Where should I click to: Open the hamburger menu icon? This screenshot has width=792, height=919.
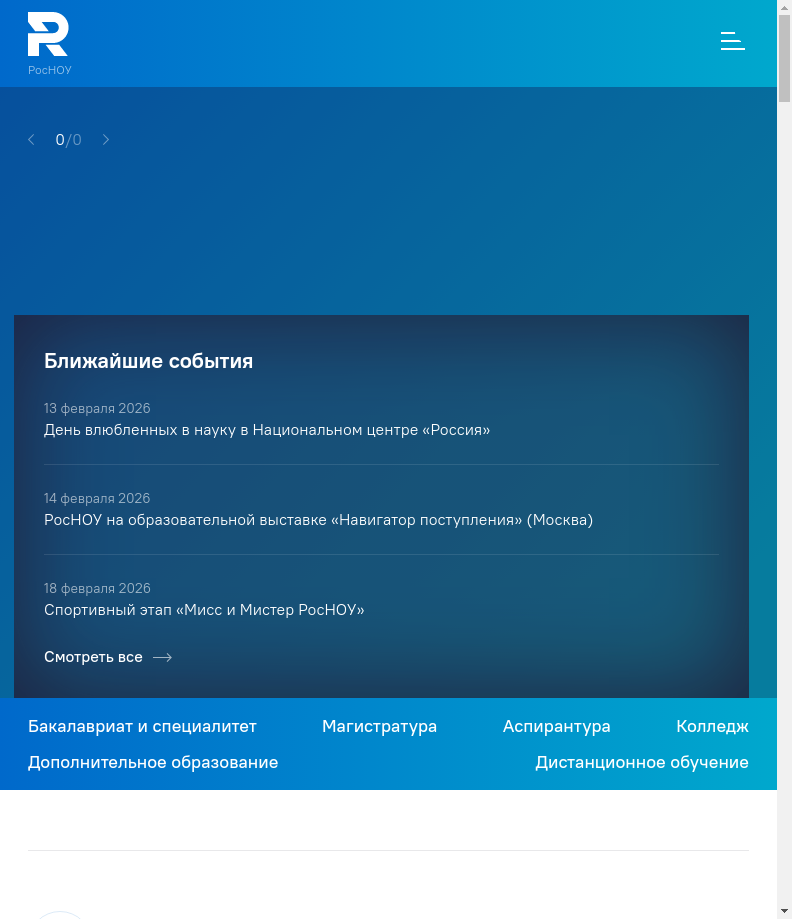[x=732, y=41]
